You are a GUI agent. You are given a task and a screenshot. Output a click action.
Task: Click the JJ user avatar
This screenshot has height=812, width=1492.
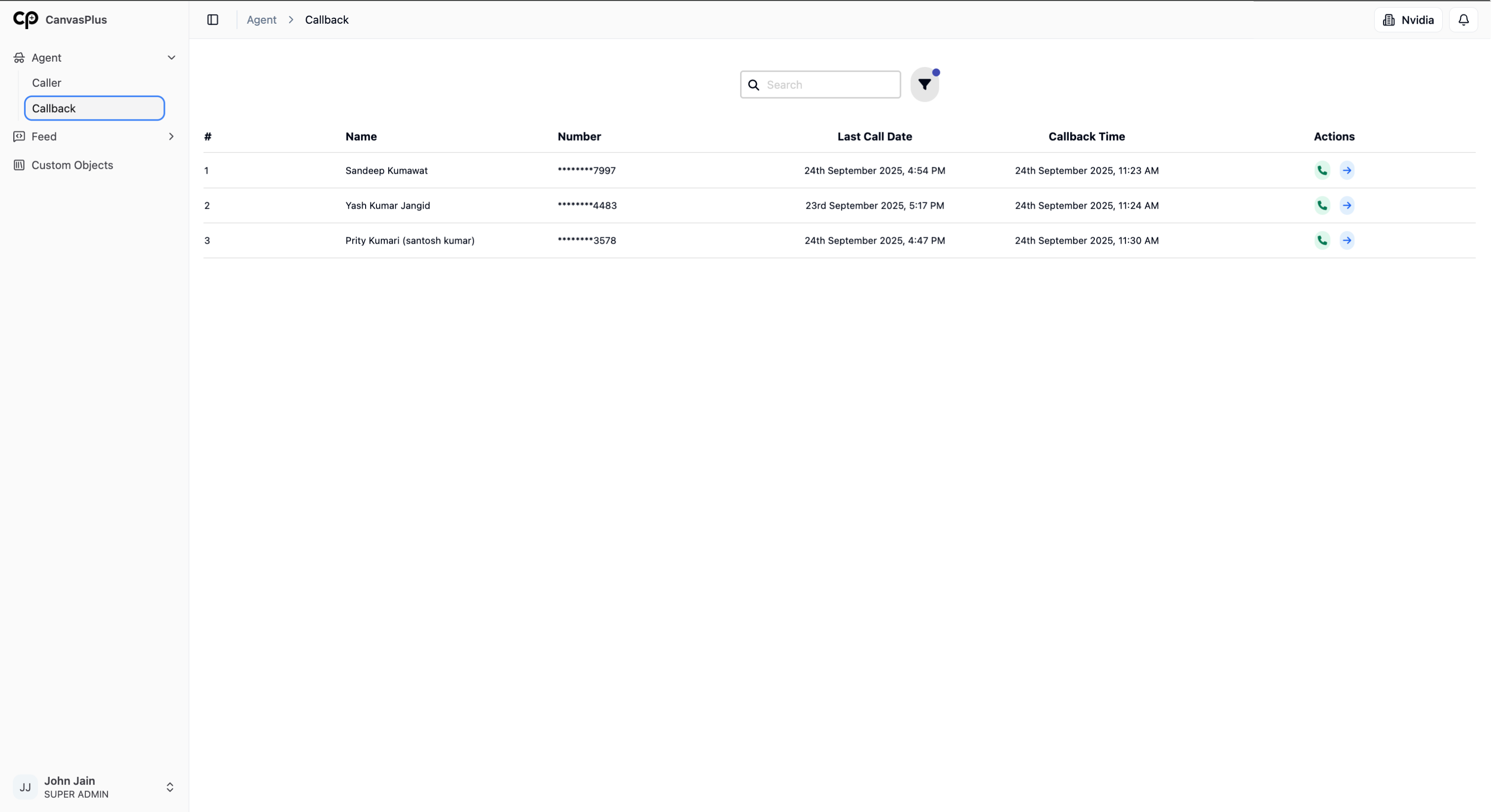(26, 787)
